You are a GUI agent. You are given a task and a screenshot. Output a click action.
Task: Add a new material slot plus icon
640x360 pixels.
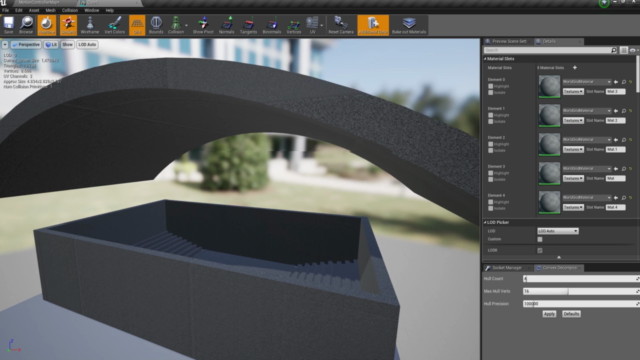coord(575,68)
